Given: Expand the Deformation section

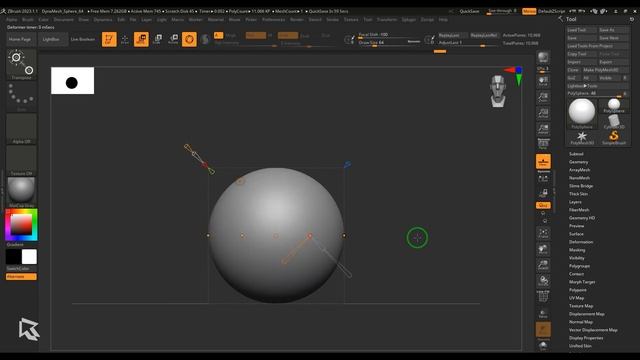Looking at the screenshot, I should pyautogui.click(x=581, y=242).
